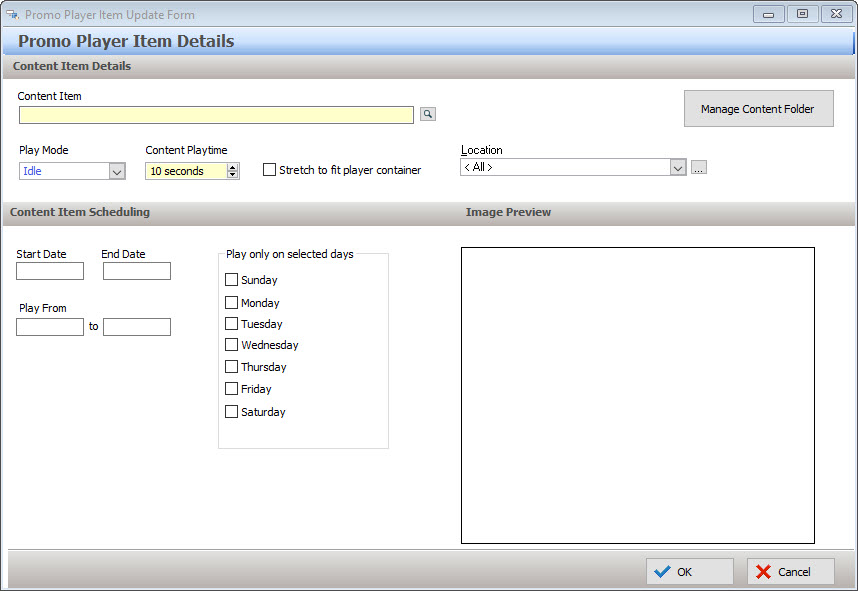Image resolution: width=858 pixels, height=591 pixels.
Task: Click the End Date input box
Action: coord(137,271)
